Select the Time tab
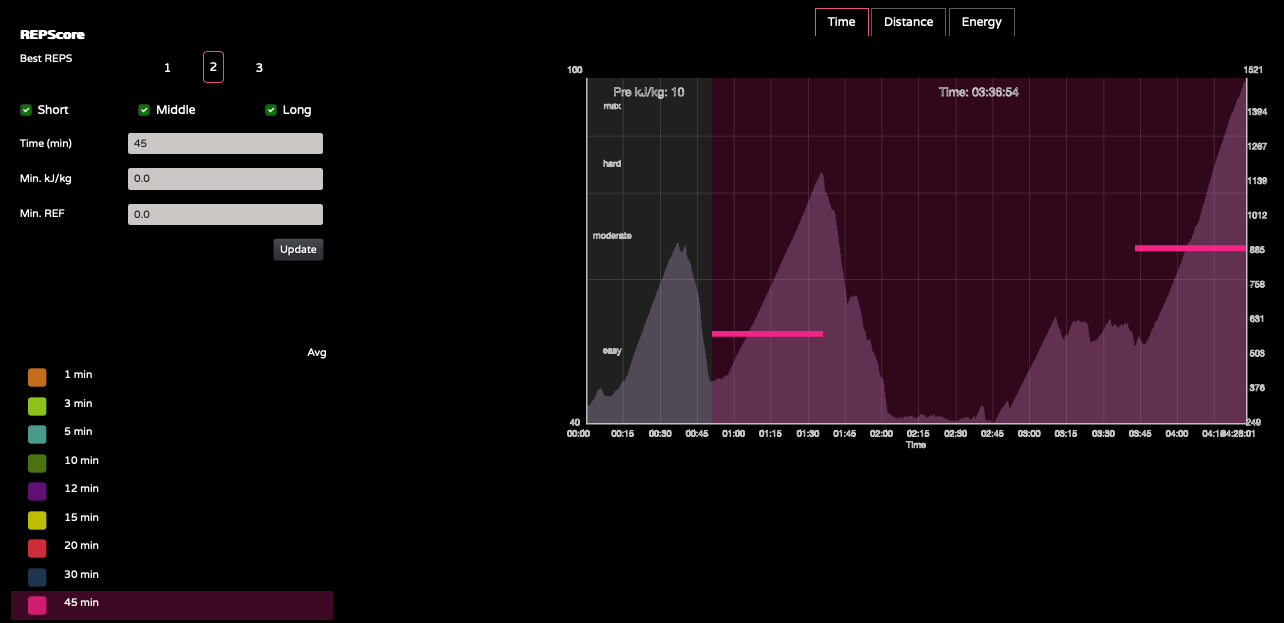Screen dimensions: 1284x623 pos(841,22)
